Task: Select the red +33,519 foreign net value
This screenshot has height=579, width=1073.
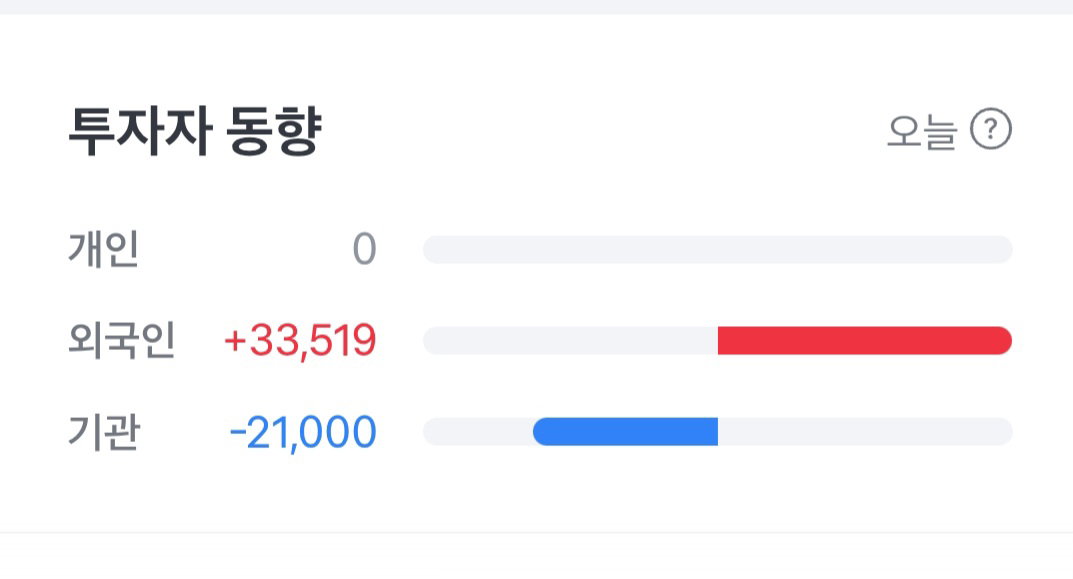Action: (300, 340)
